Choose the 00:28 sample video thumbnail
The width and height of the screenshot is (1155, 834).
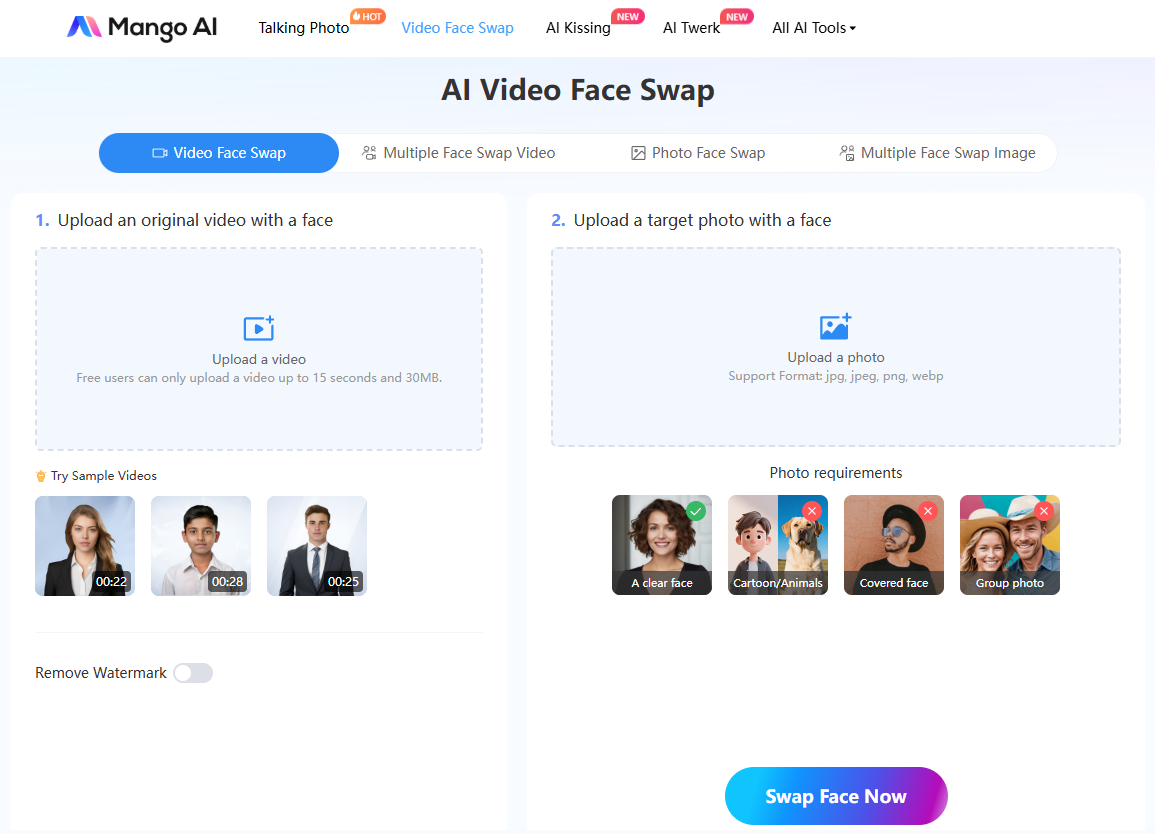pyautogui.click(x=201, y=546)
